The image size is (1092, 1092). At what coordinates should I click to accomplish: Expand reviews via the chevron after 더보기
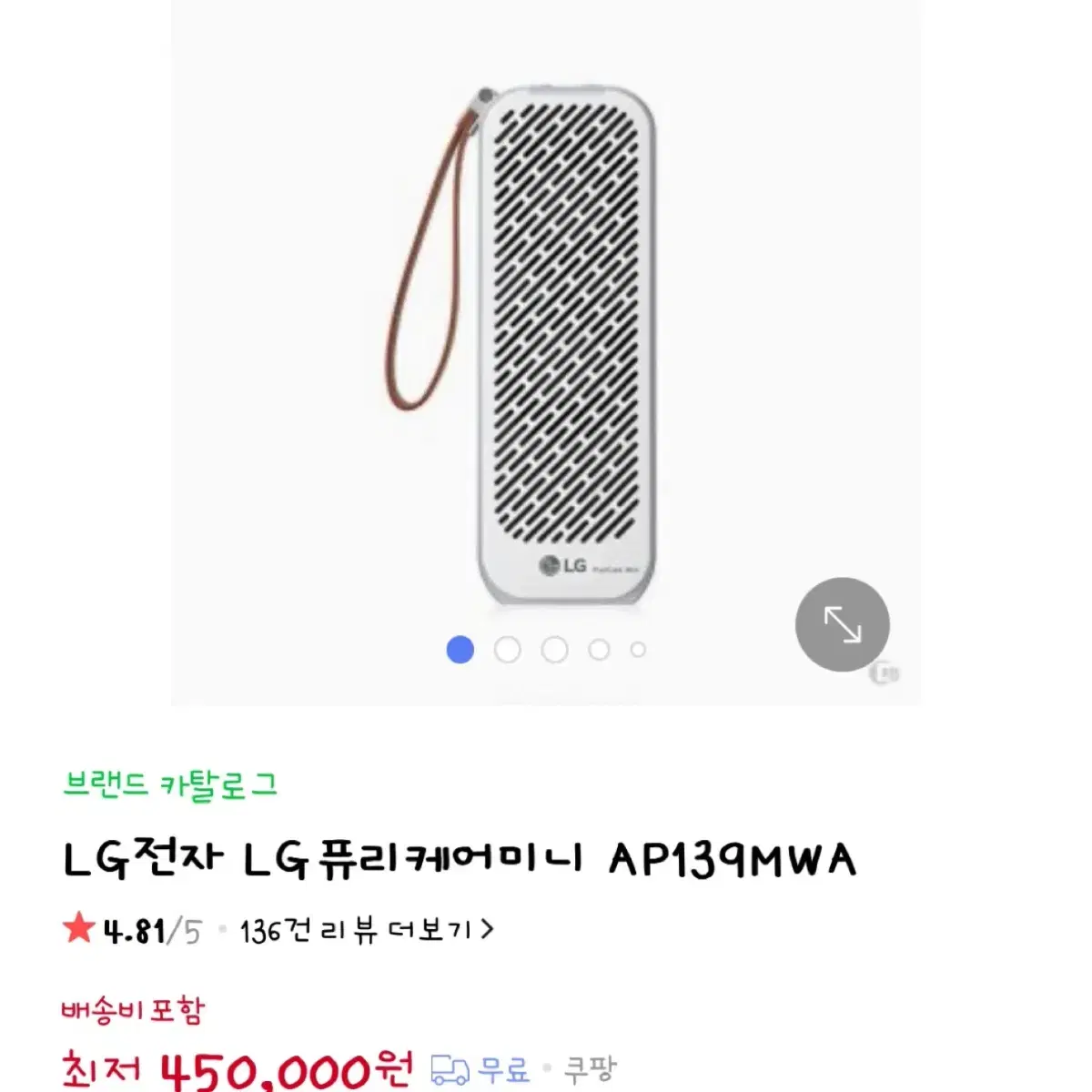tap(487, 930)
